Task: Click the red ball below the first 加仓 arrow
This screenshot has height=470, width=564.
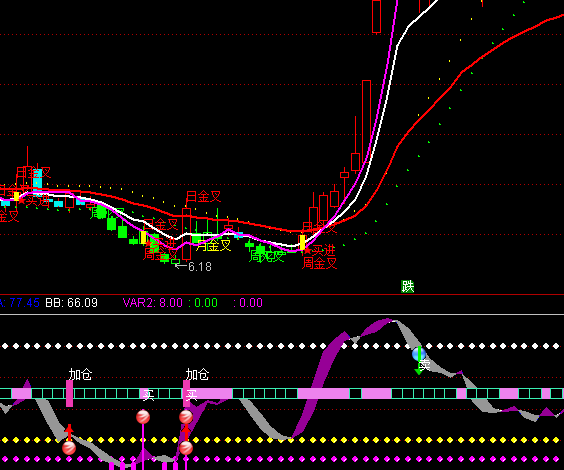Action: [69, 448]
